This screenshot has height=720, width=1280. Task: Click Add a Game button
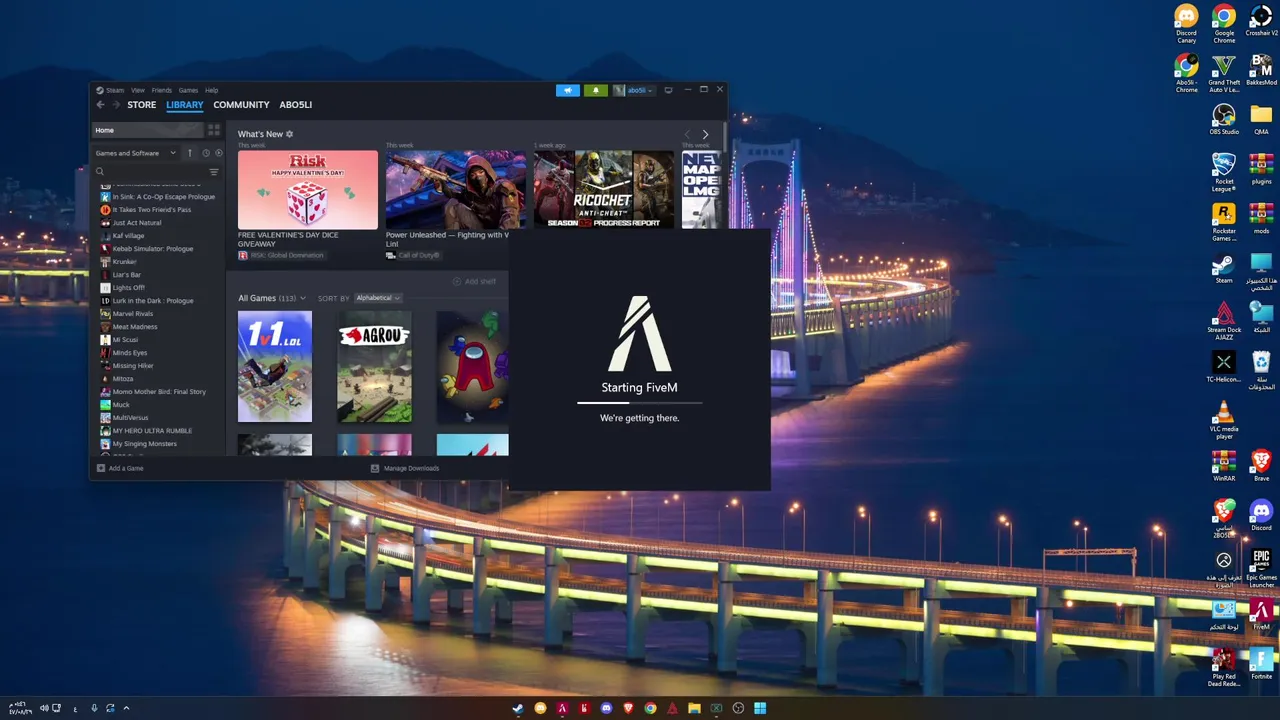coord(120,468)
